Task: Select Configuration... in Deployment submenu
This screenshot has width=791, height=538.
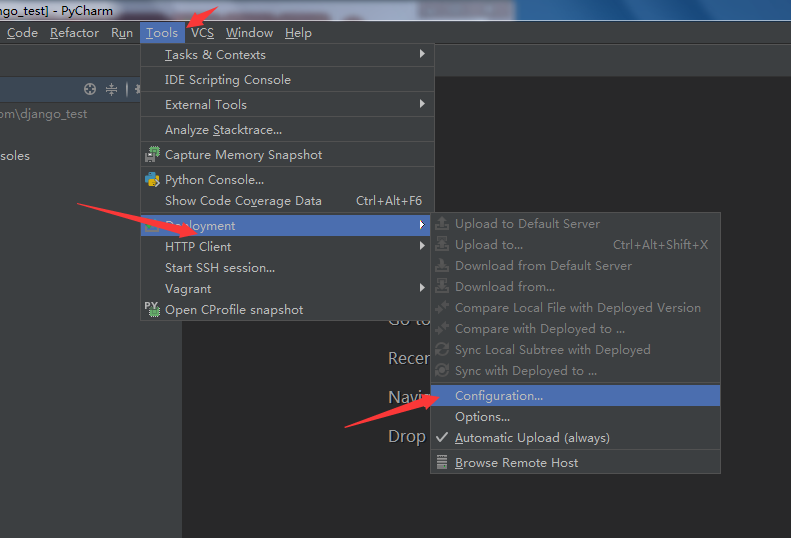Action: (575, 396)
